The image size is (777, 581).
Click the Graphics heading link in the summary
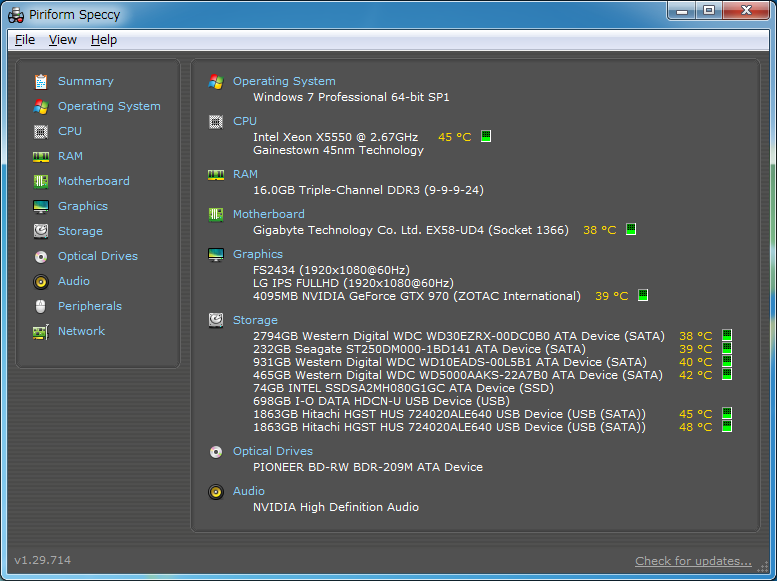pyautogui.click(x=258, y=254)
